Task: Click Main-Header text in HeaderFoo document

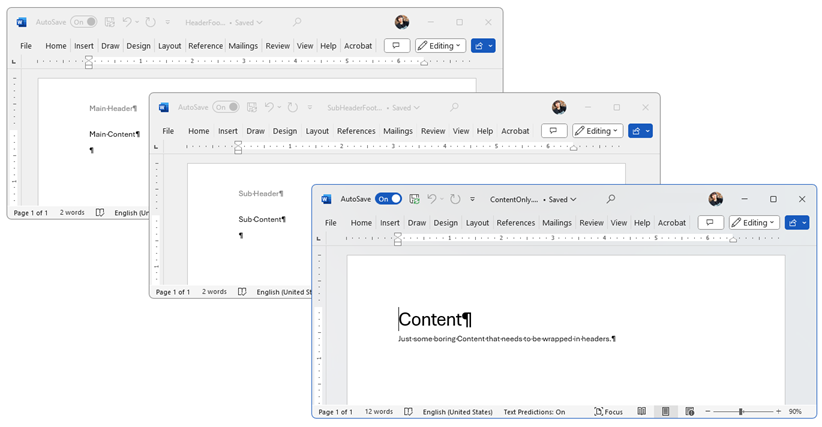Action: (111, 108)
